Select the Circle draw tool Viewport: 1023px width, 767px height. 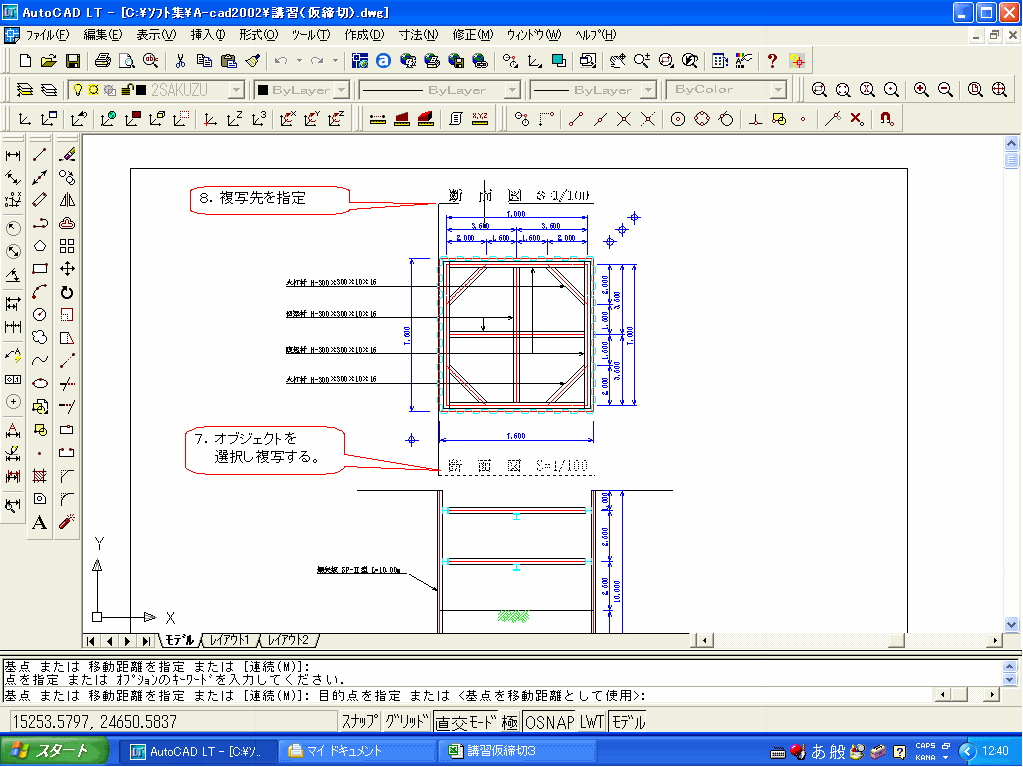(40, 315)
